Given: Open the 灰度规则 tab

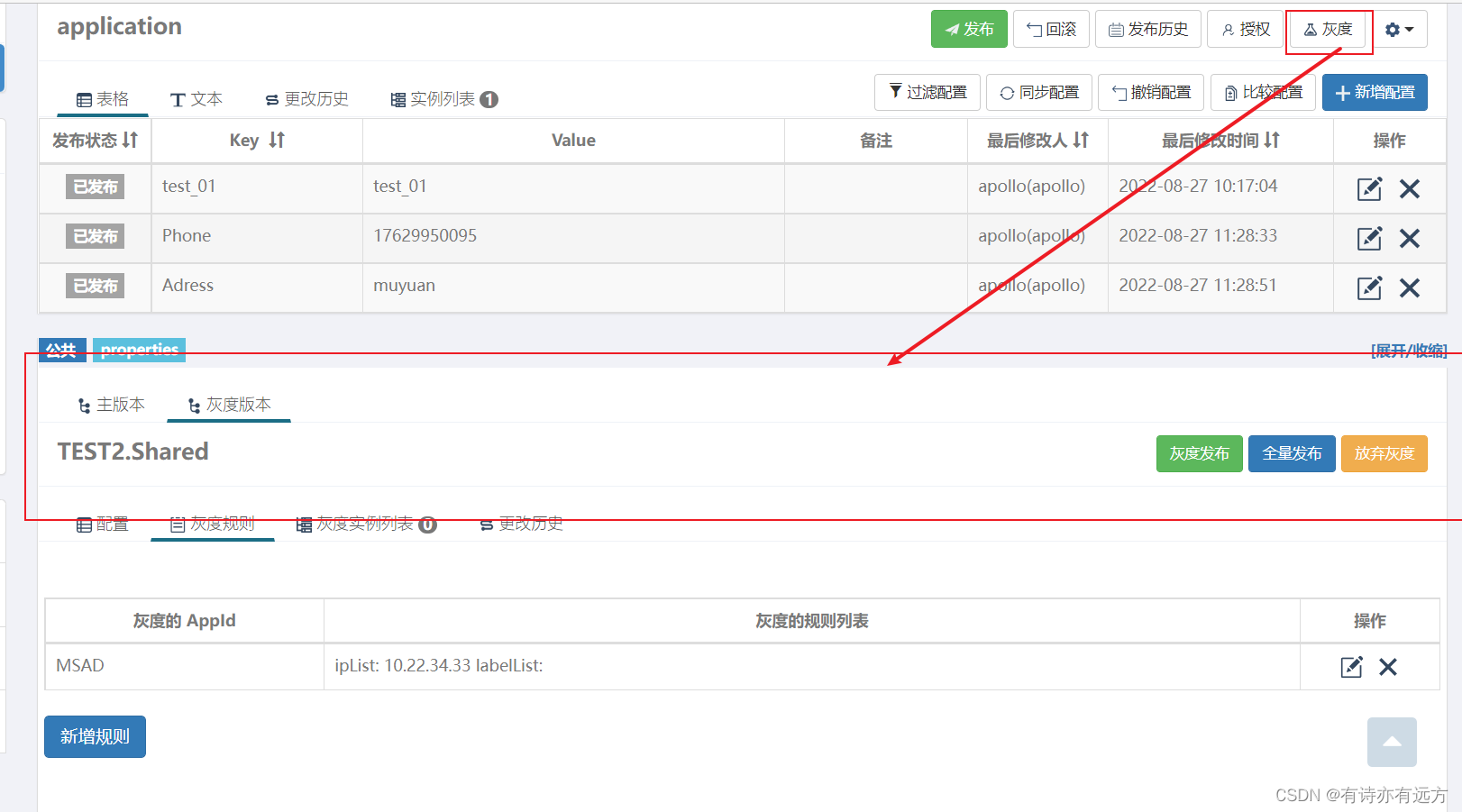Looking at the screenshot, I should click(213, 524).
